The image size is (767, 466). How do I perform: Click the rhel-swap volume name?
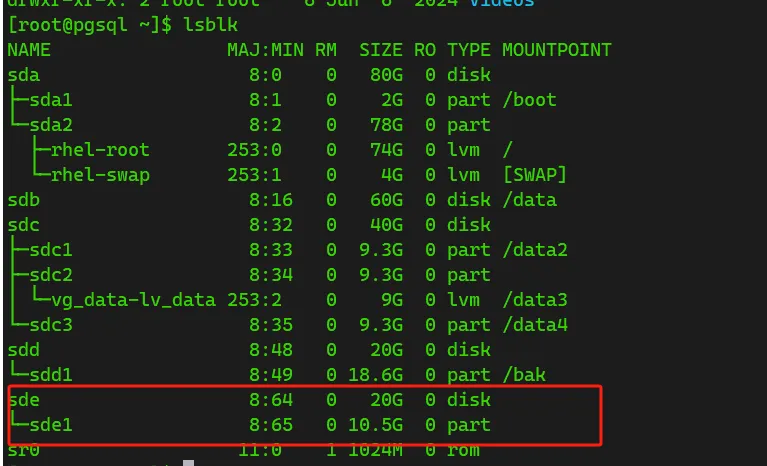(x=100, y=175)
